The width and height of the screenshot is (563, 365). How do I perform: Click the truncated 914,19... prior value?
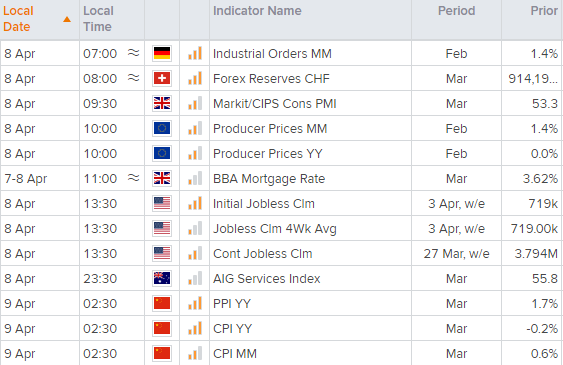(x=533, y=79)
